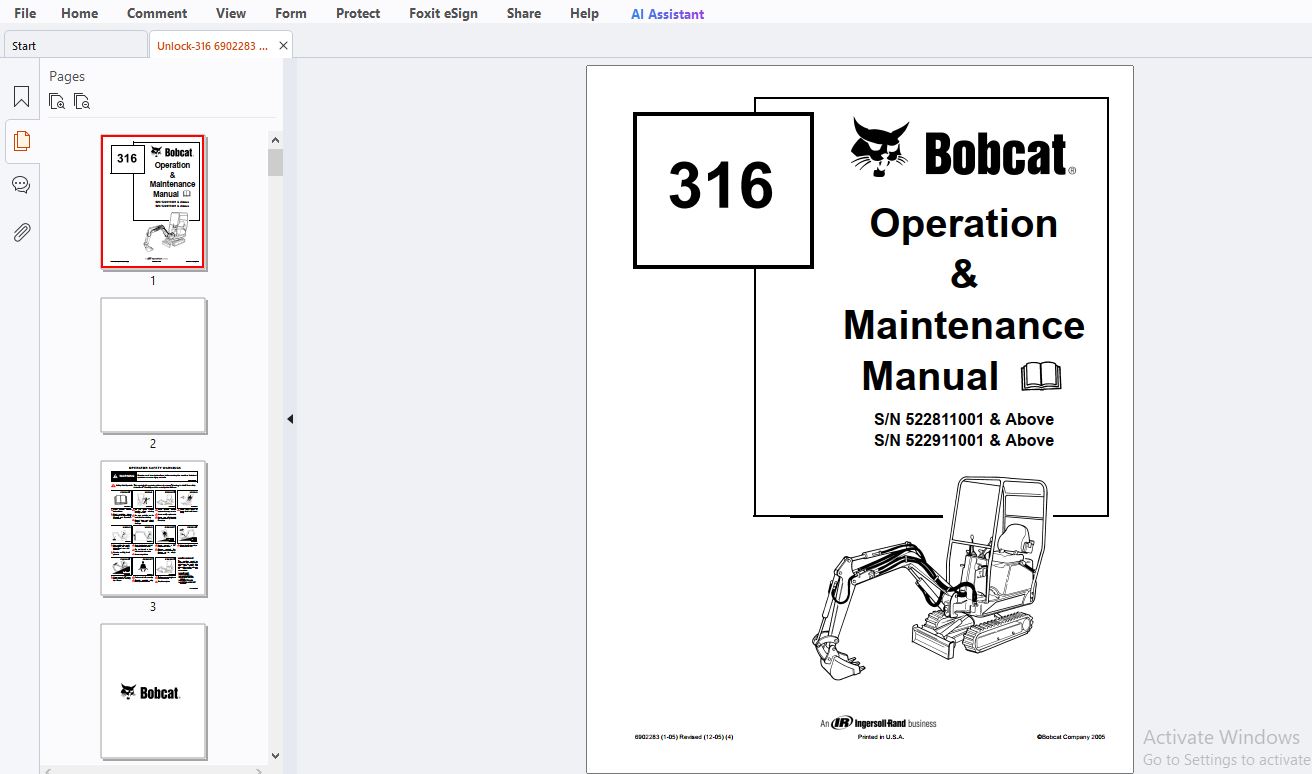The image size is (1312, 774).
Task: Open the Form ribbon tab
Action: (x=291, y=13)
